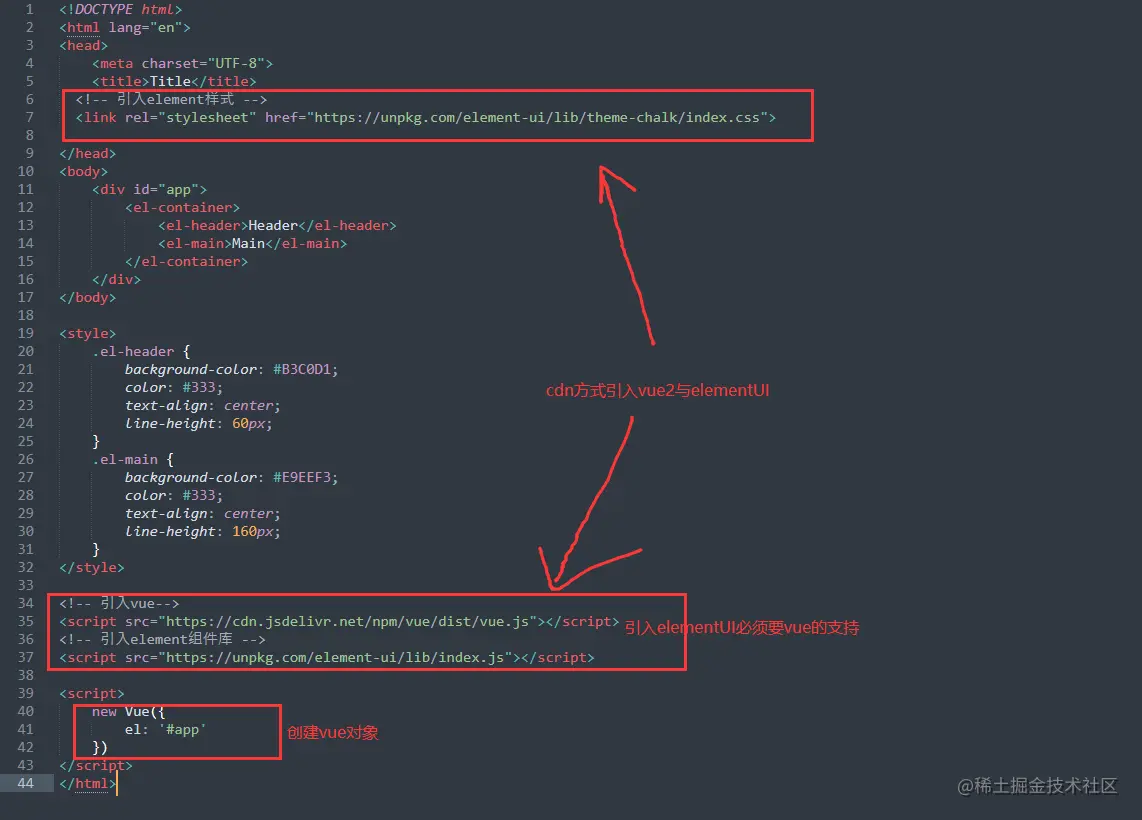Screen dimensions: 1142x820
Task: Click the unpkg theme-chalk index.css stylesheet URL
Action: [x=537, y=117]
